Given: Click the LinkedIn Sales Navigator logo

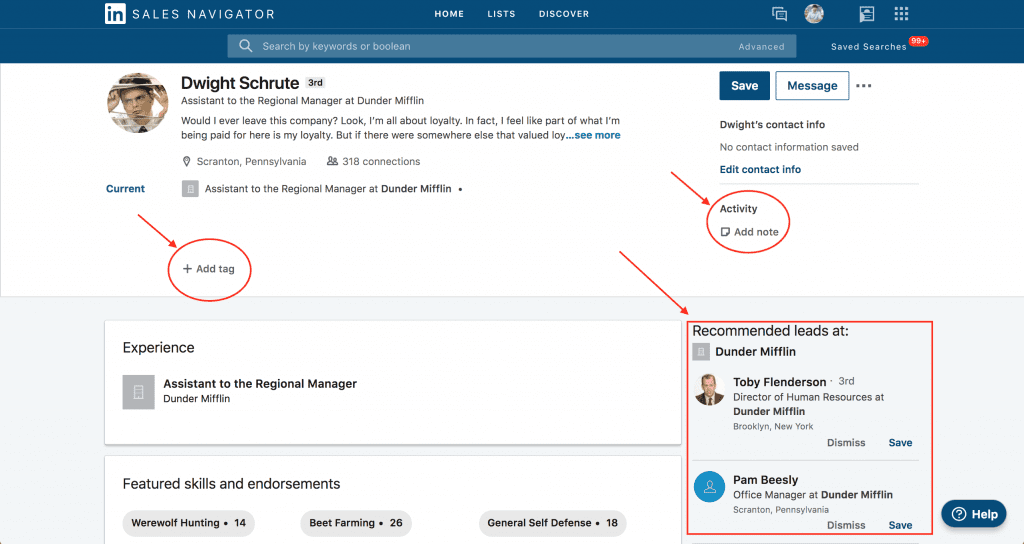Looking at the screenshot, I should click(x=189, y=14).
